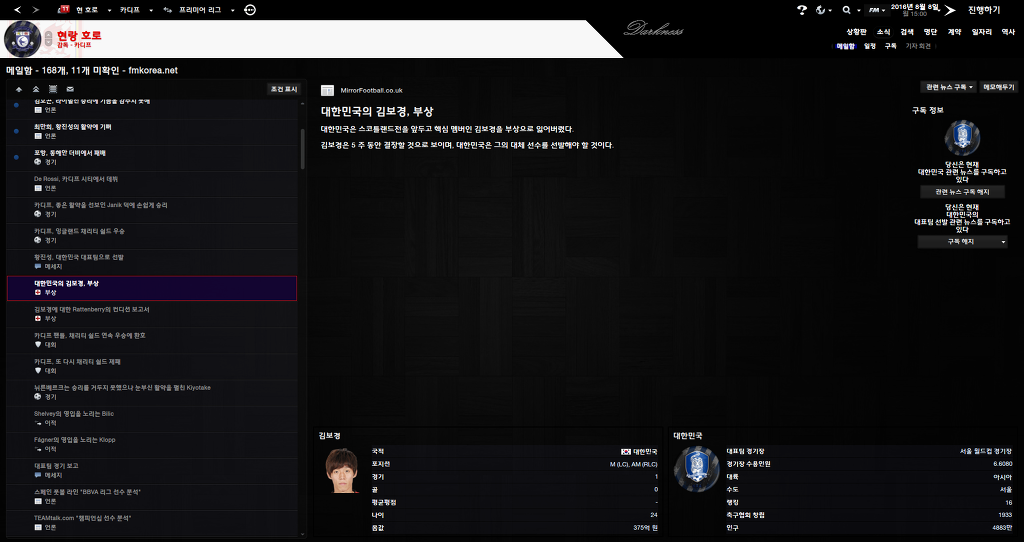Click the Cardiff club badge in header
This screenshot has height=542, width=1024.
click(23, 39)
